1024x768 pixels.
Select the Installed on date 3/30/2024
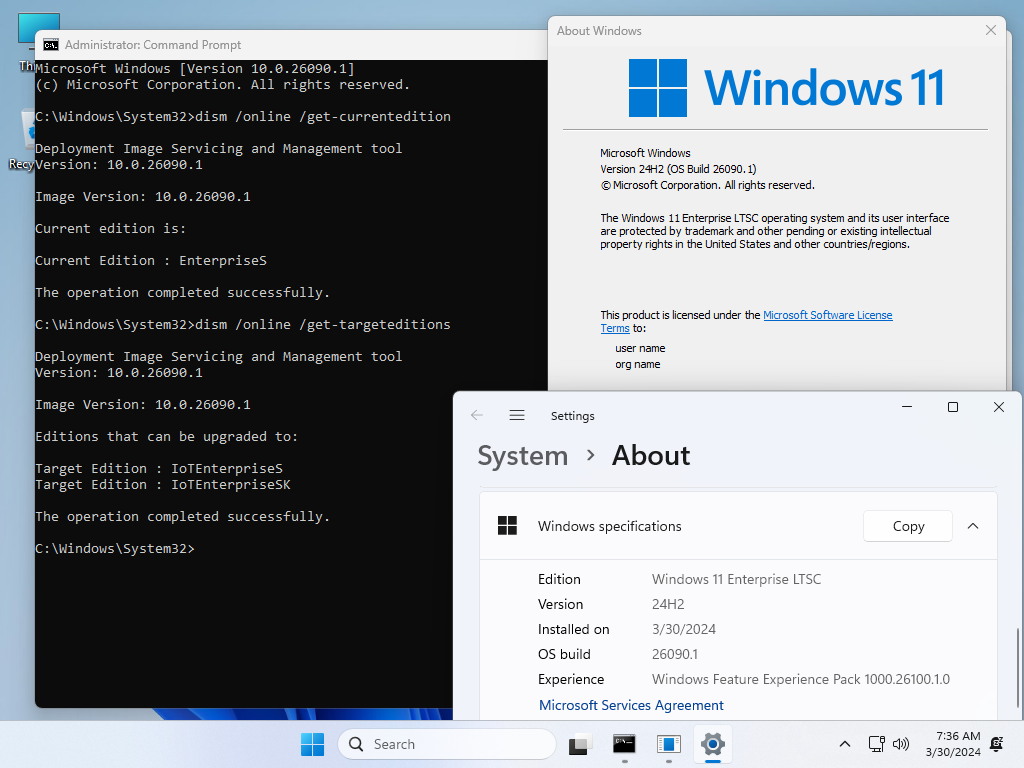[x=683, y=630]
